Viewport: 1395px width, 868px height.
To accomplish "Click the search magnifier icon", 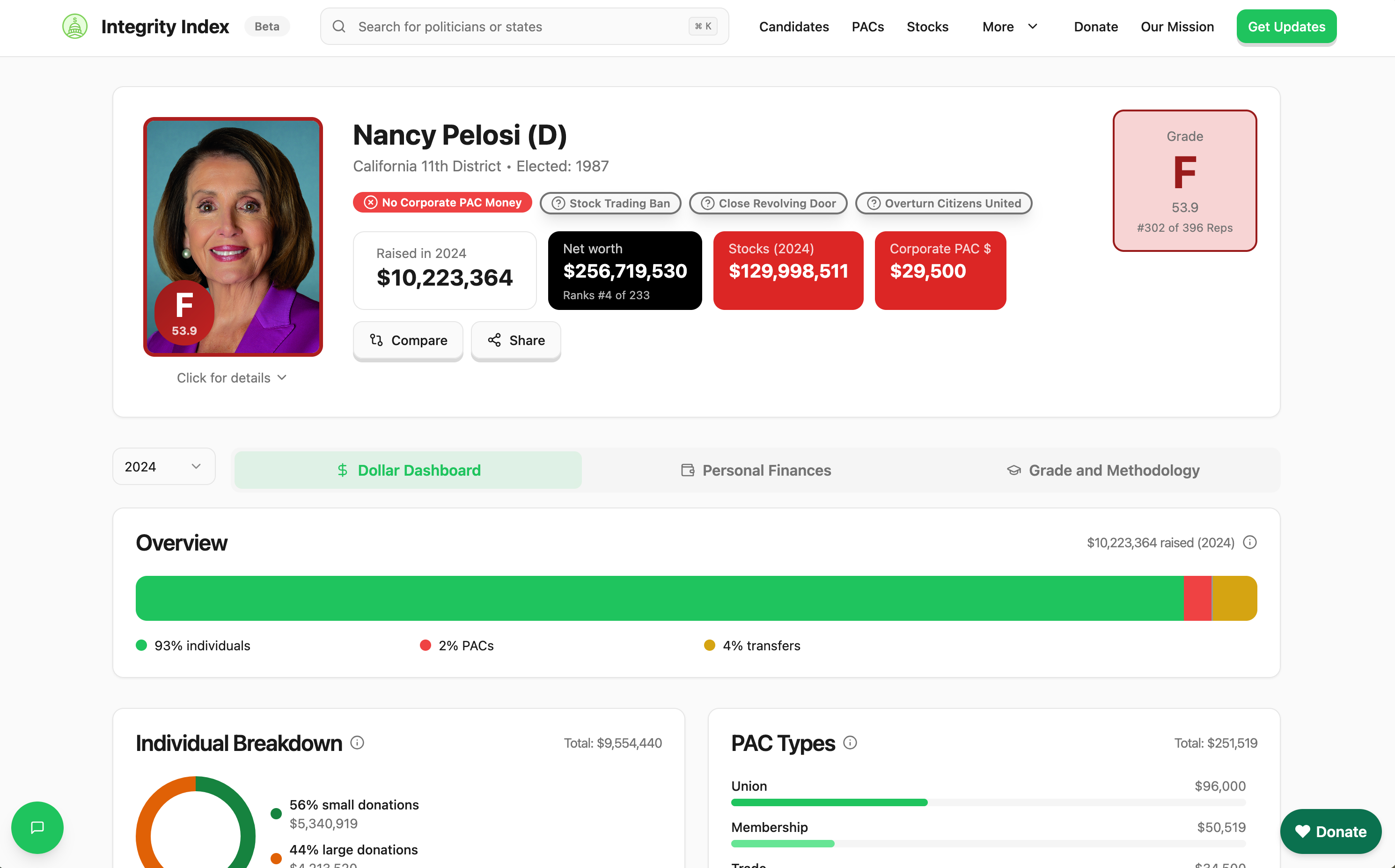I will click(x=339, y=26).
